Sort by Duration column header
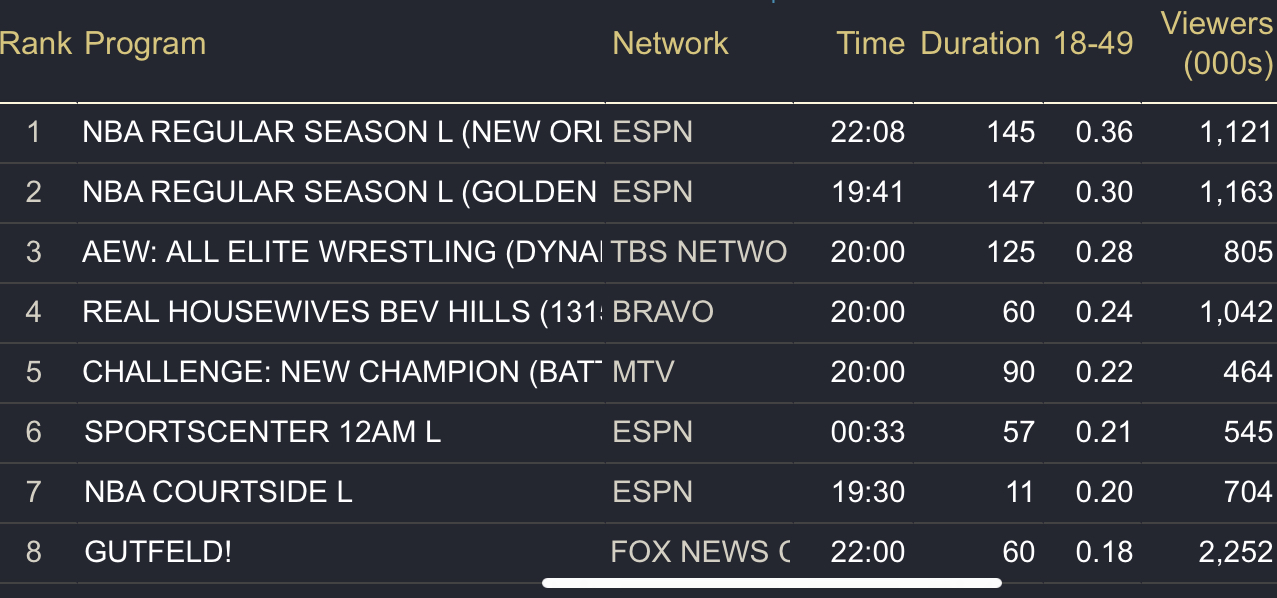 [980, 44]
